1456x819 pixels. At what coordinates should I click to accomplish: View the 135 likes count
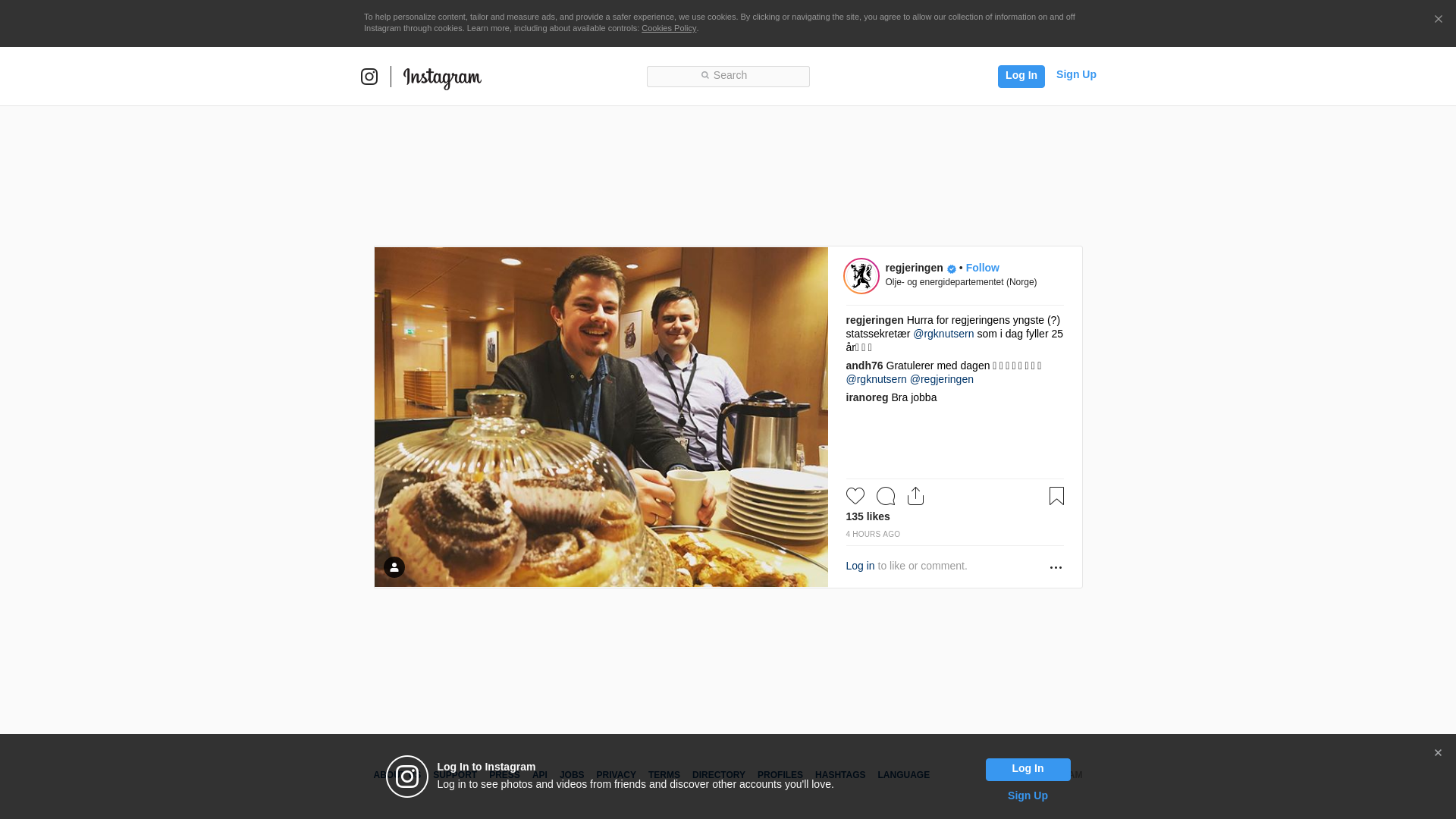point(868,516)
